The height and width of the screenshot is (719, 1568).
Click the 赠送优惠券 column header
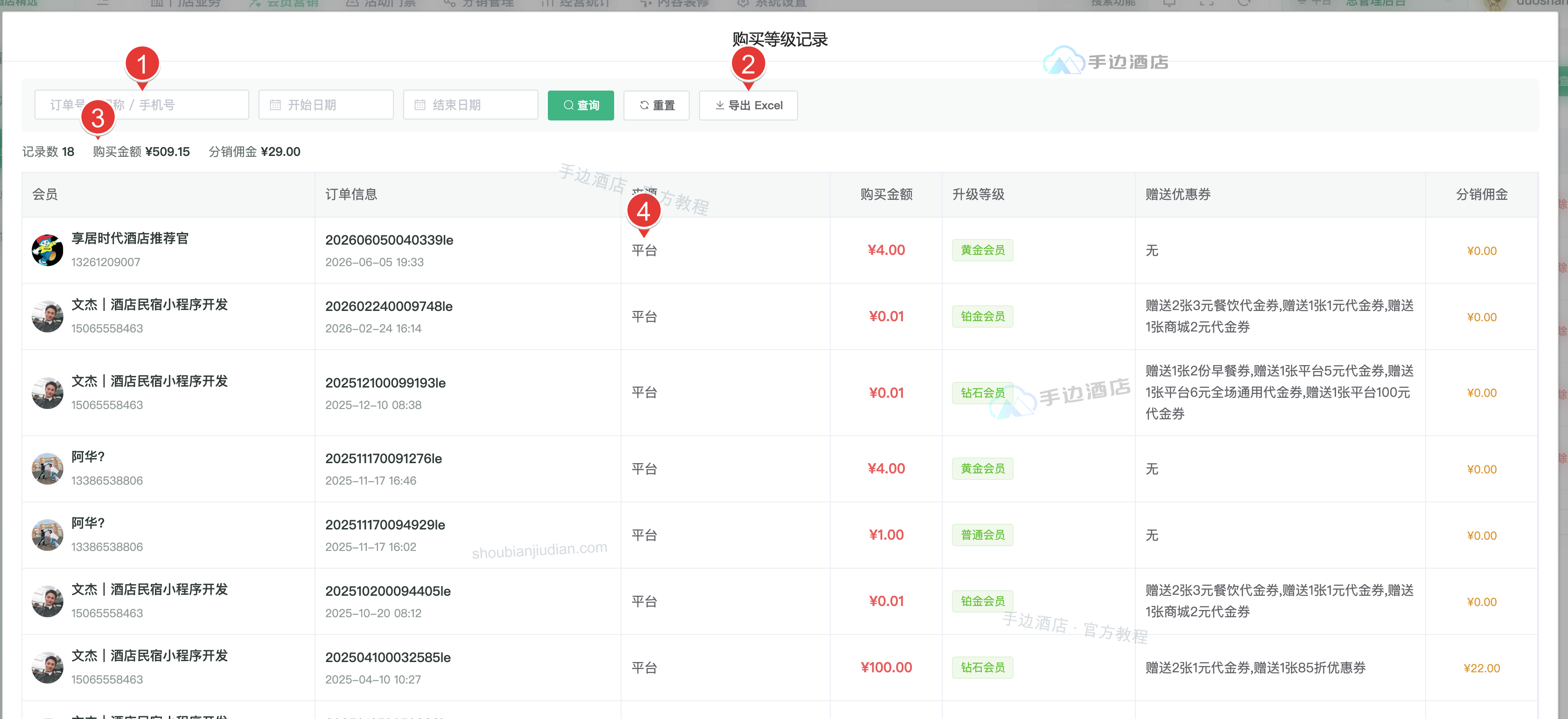coord(1178,195)
